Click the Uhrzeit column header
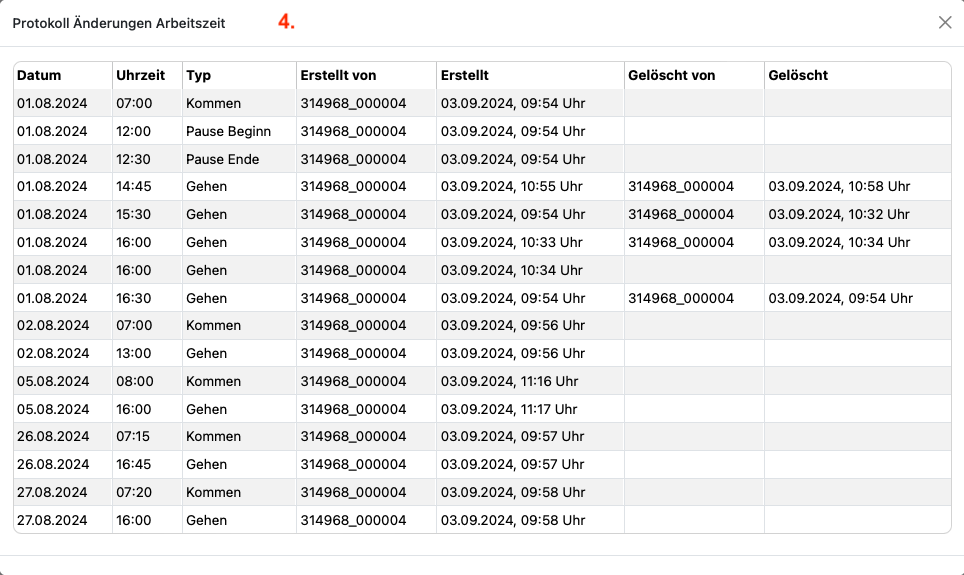Screen dimensions: 964x575 (141, 75)
